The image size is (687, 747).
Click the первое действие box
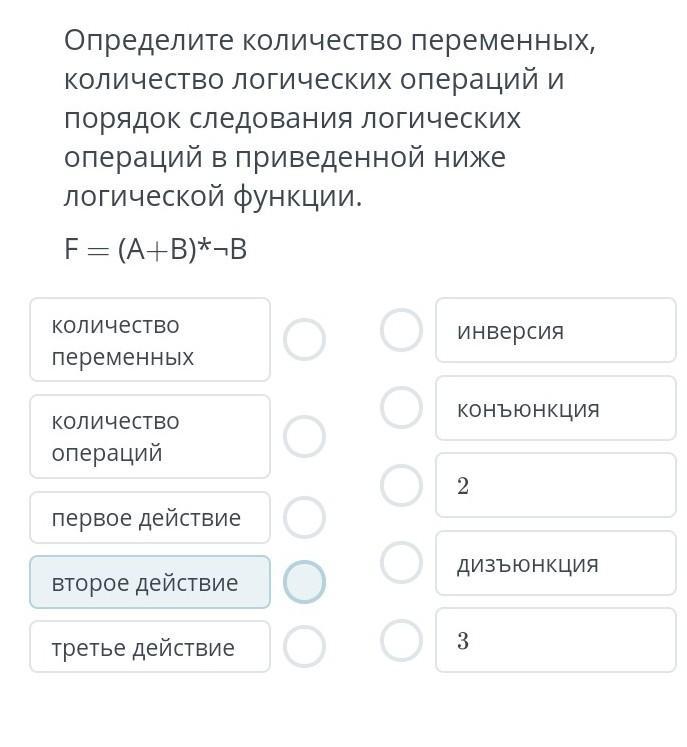(150, 517)
